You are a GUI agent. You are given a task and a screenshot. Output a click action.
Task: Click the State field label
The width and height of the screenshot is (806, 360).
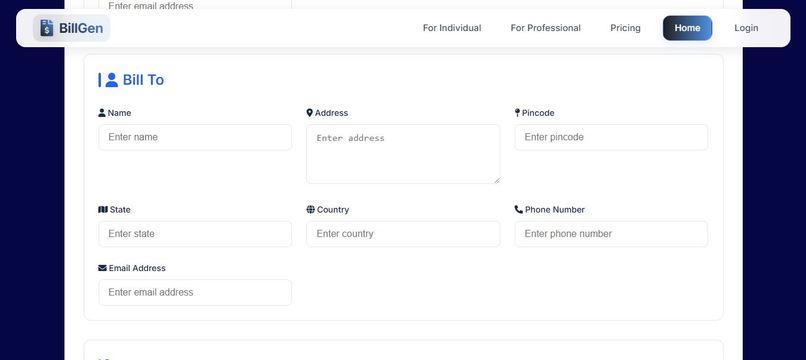(x=120, y=209)
